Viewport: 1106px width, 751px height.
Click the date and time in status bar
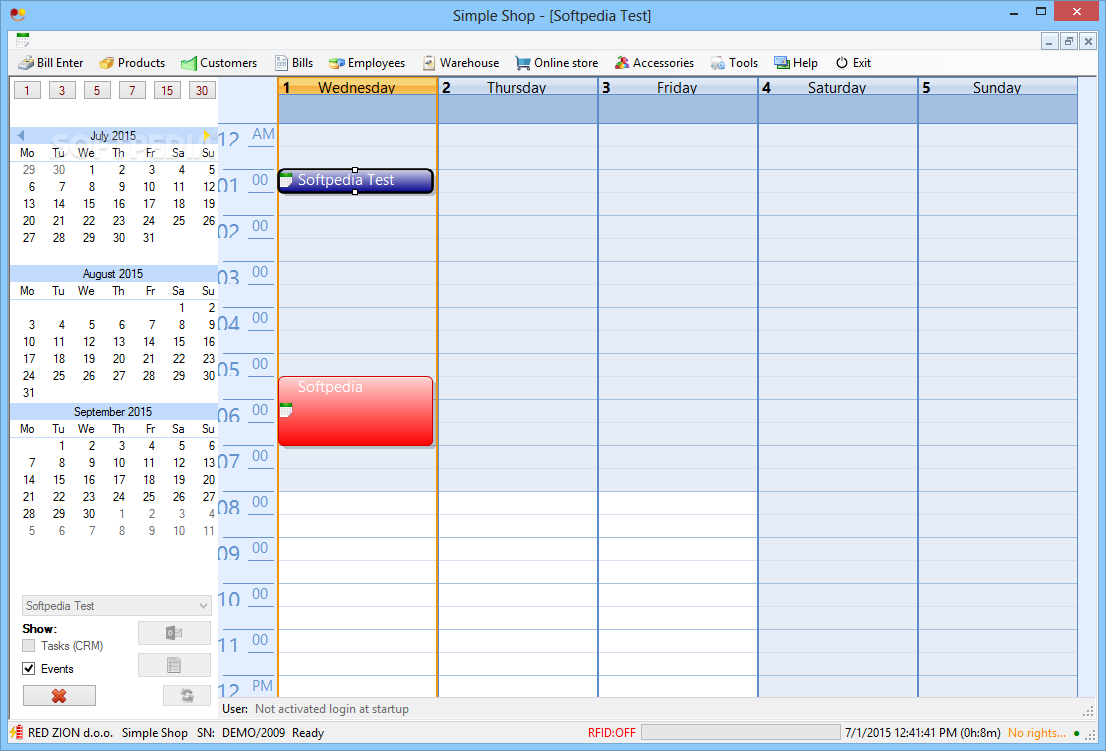click(x=923, y=733)
